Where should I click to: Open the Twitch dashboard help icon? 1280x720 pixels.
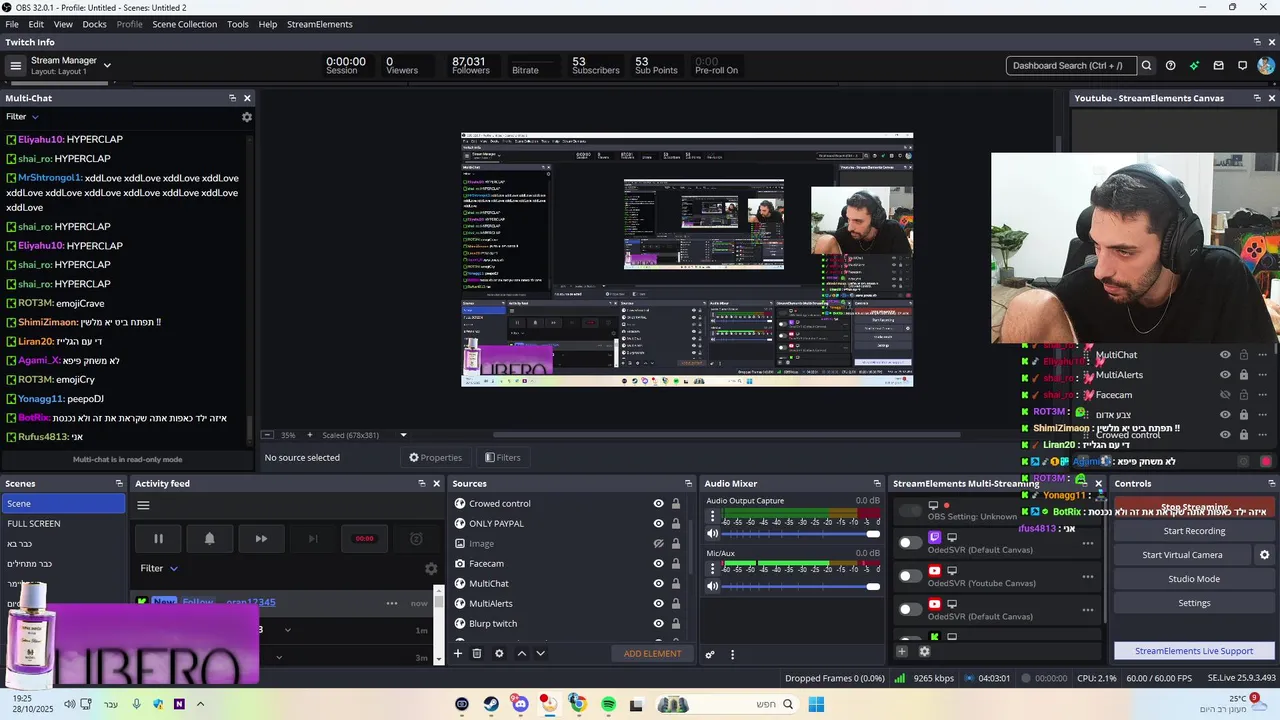point(1171,66)
